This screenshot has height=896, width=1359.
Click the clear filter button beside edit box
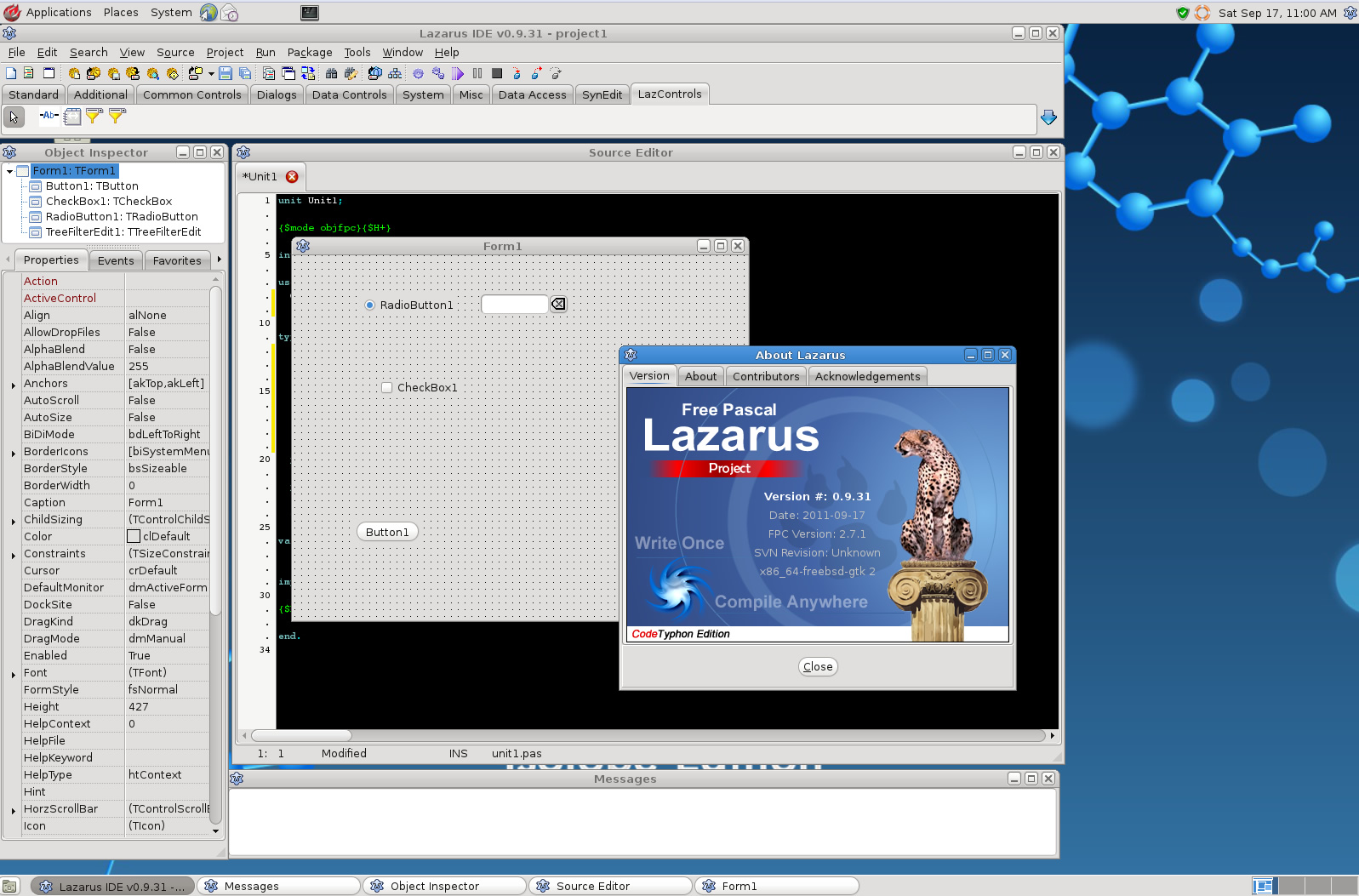[558, 304]
